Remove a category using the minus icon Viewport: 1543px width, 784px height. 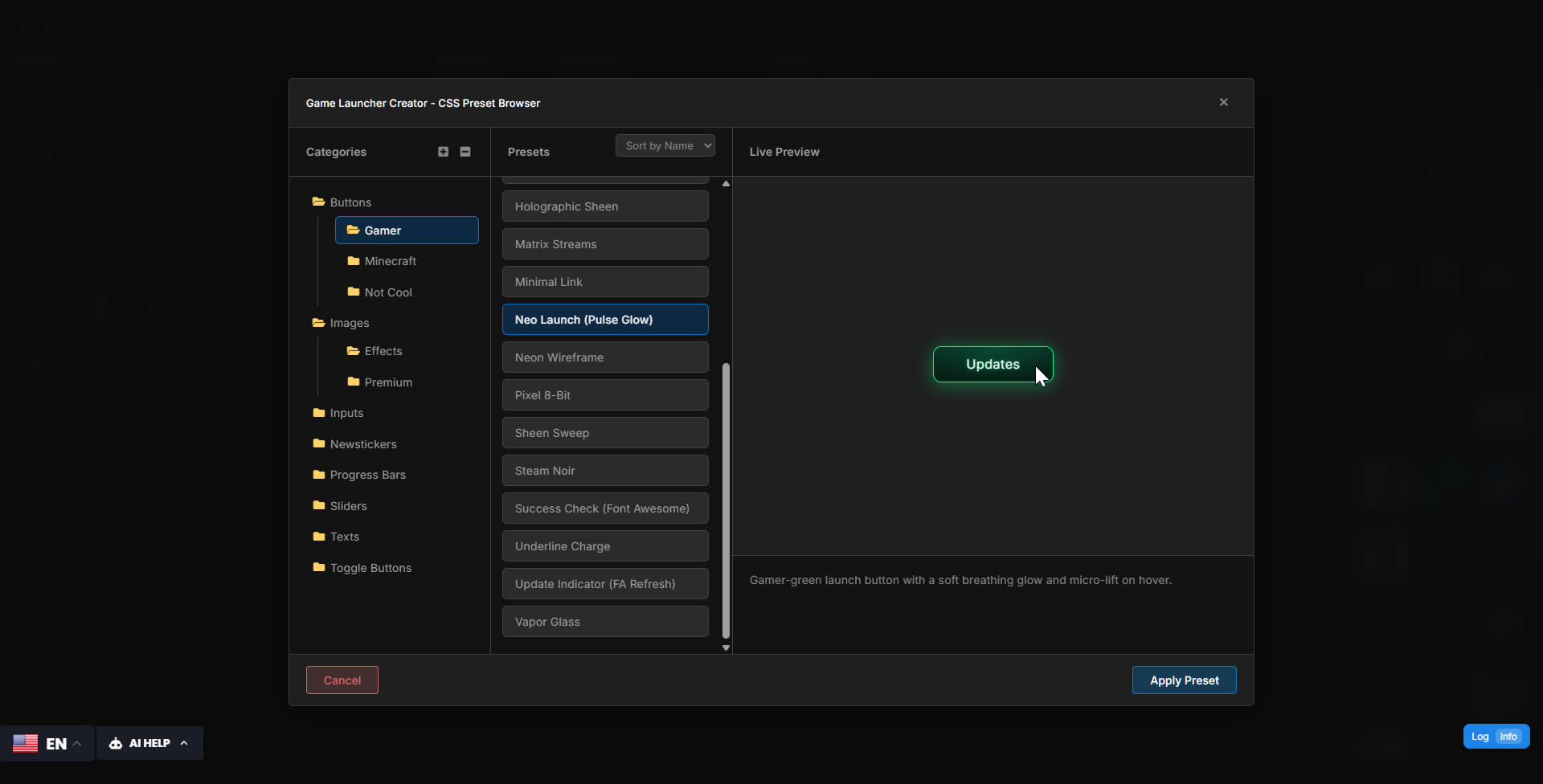[x=465, y=151]
